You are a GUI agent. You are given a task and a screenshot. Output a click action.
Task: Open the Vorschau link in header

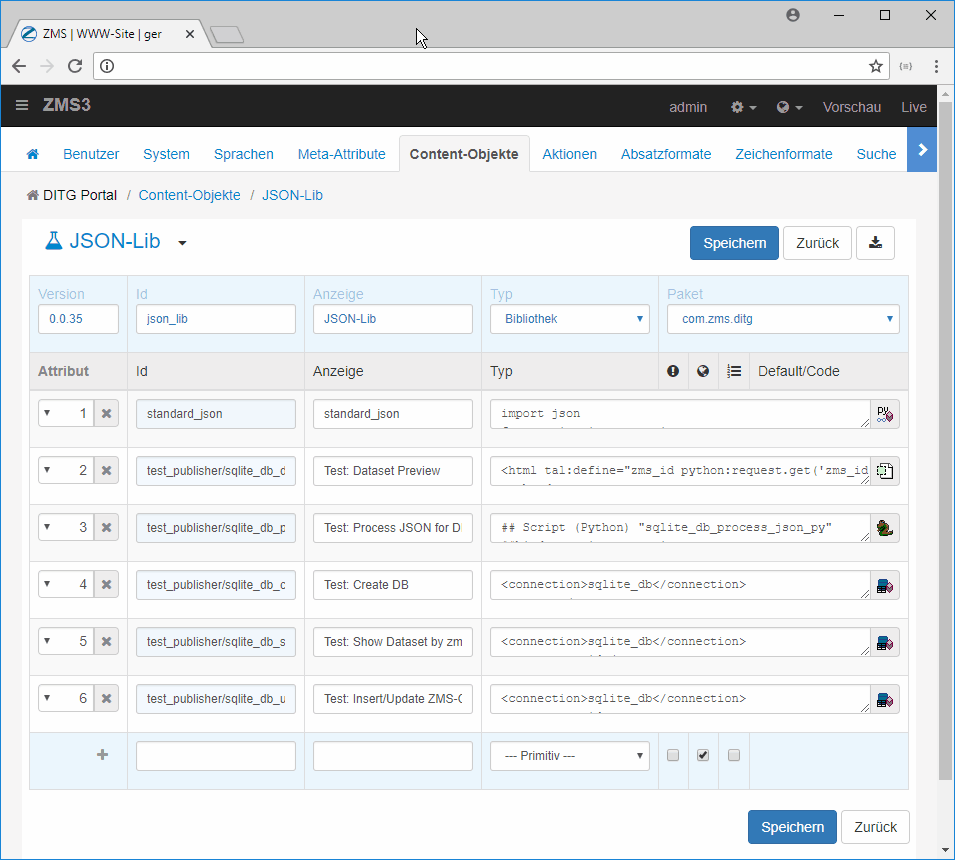coord(851,107)
